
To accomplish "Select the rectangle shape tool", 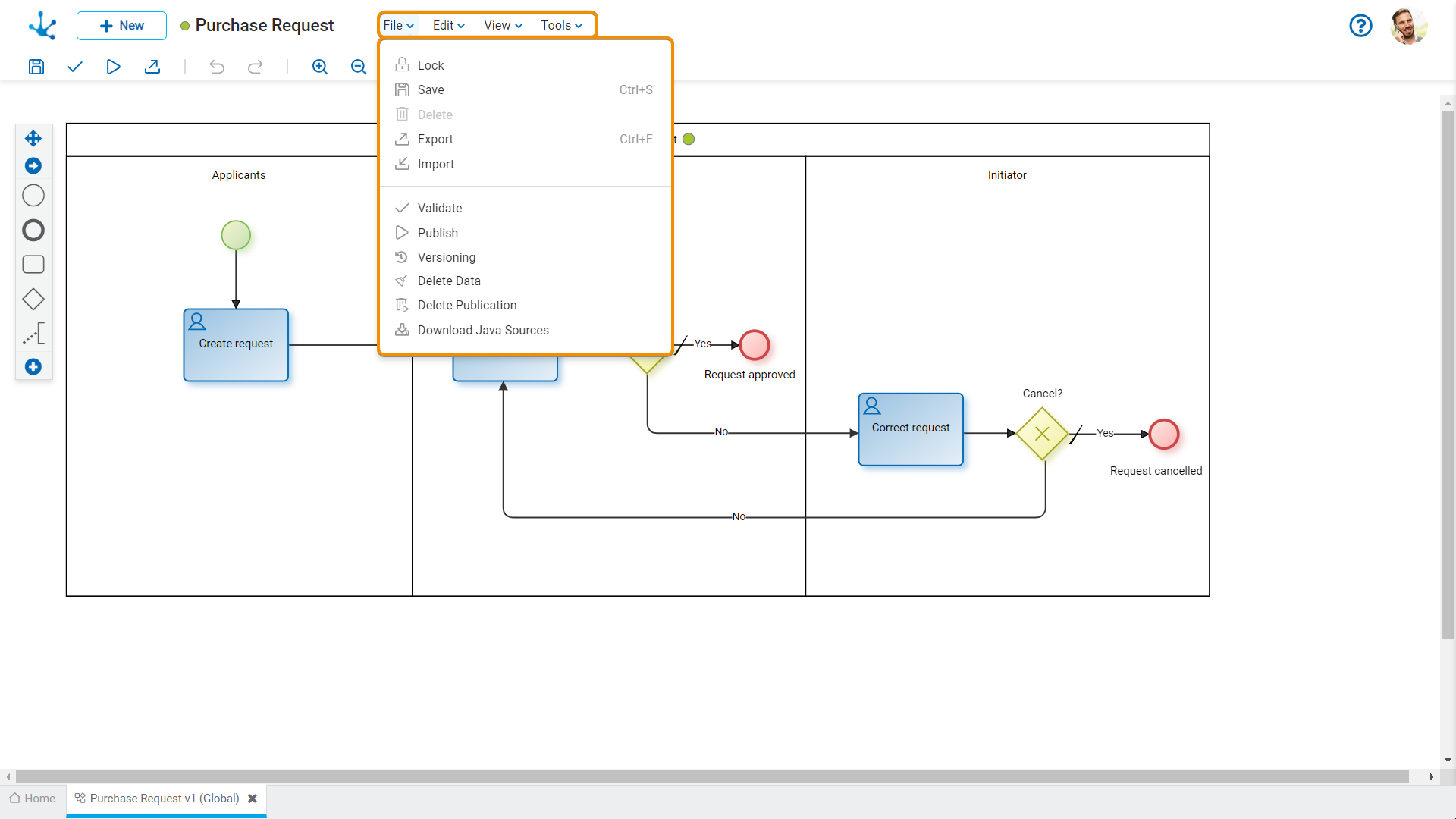I will pos(34,265).
